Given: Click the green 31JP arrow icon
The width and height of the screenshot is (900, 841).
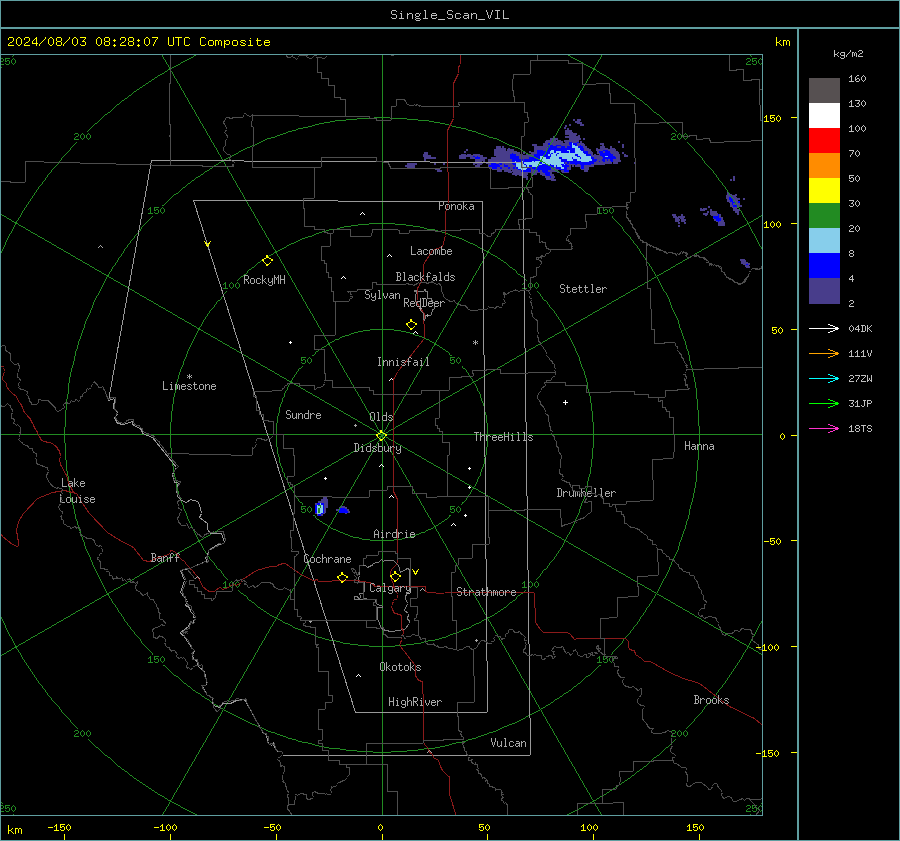Looking at the screenshot, I should click(x=824, y=404).
